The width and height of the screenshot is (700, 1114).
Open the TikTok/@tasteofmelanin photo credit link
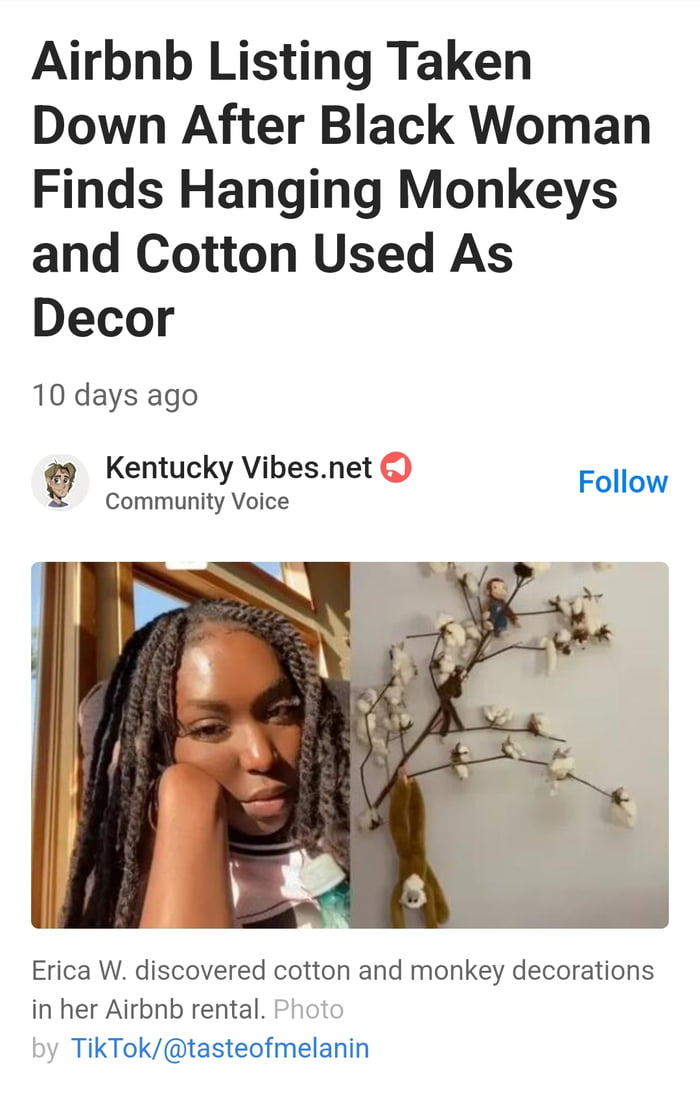(220, 1048)
